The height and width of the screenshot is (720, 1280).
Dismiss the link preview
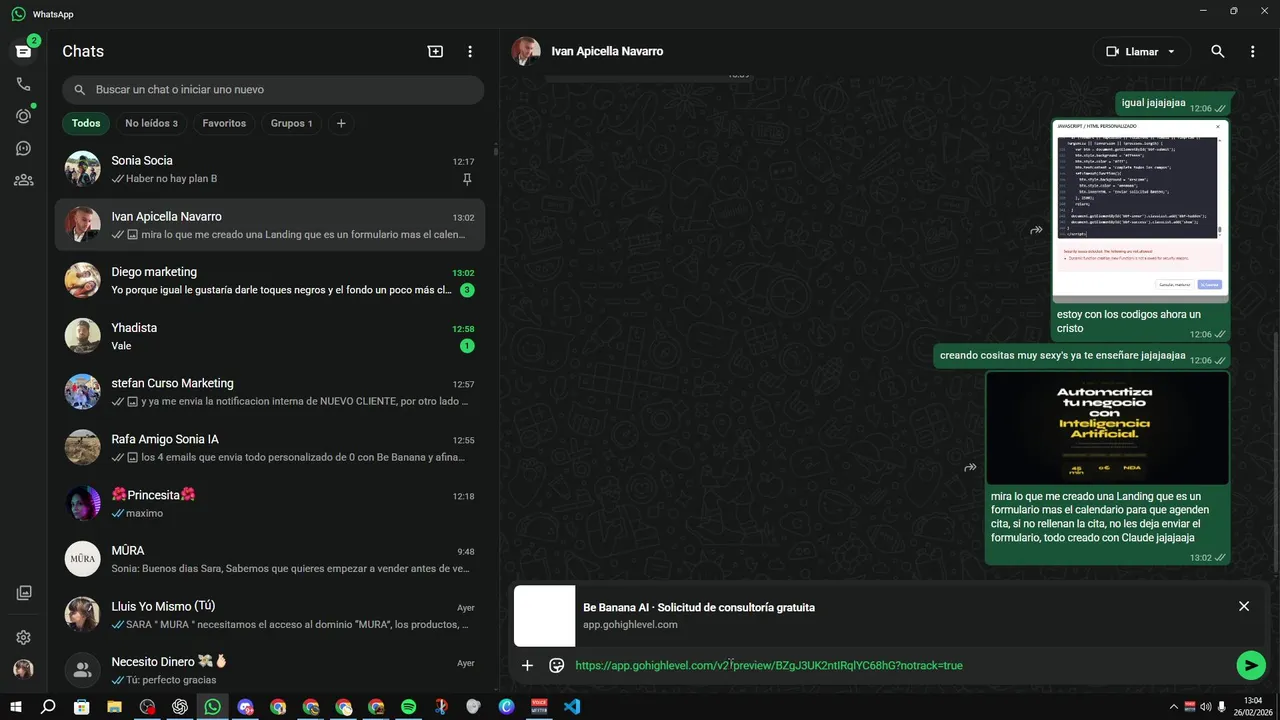[x=1244, y=606]
